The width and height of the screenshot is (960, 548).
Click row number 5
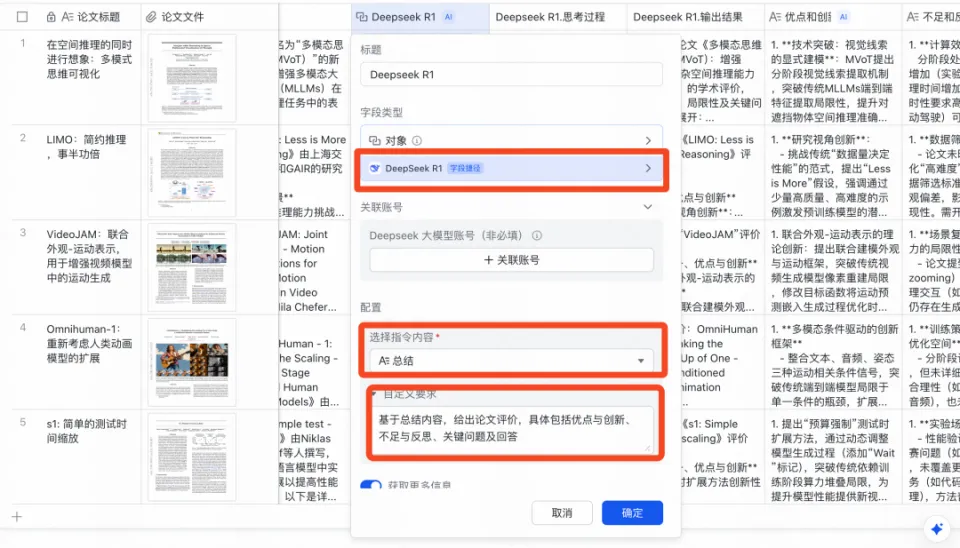(x=23, y=422)
